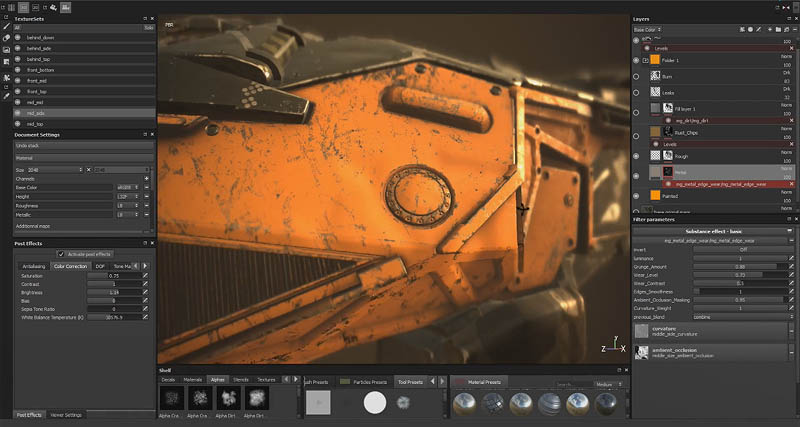Hide the Painted layer using its visibility toggle

pyautogui.click(x=638, y=196)
